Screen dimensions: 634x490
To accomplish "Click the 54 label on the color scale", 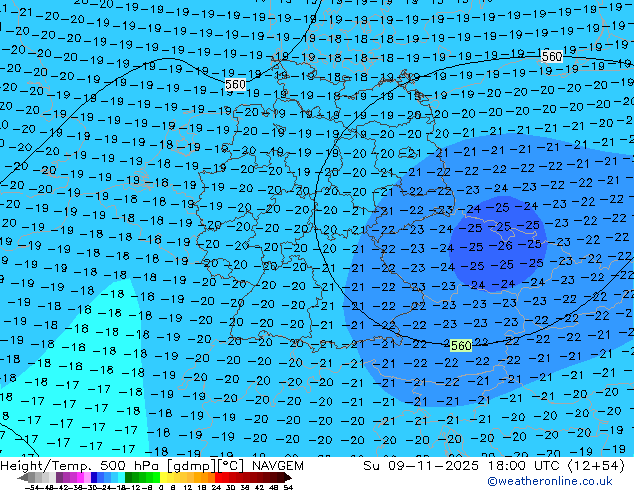I will [288, 487].
